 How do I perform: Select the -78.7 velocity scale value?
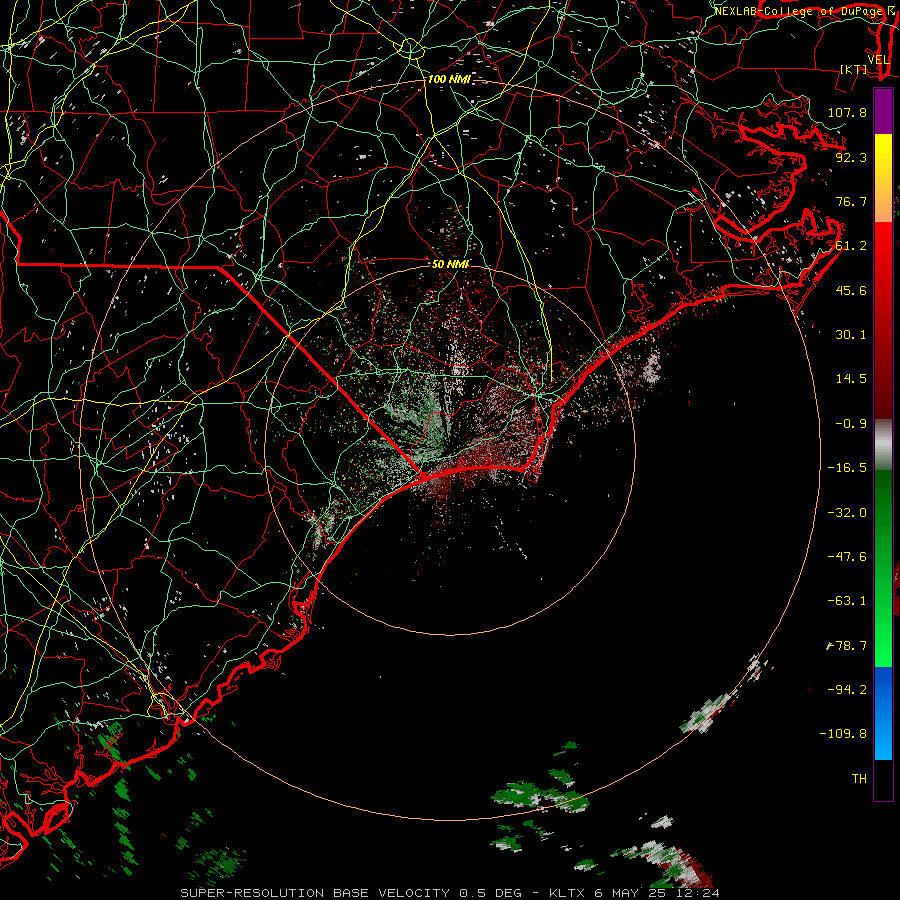coord(847,646)
